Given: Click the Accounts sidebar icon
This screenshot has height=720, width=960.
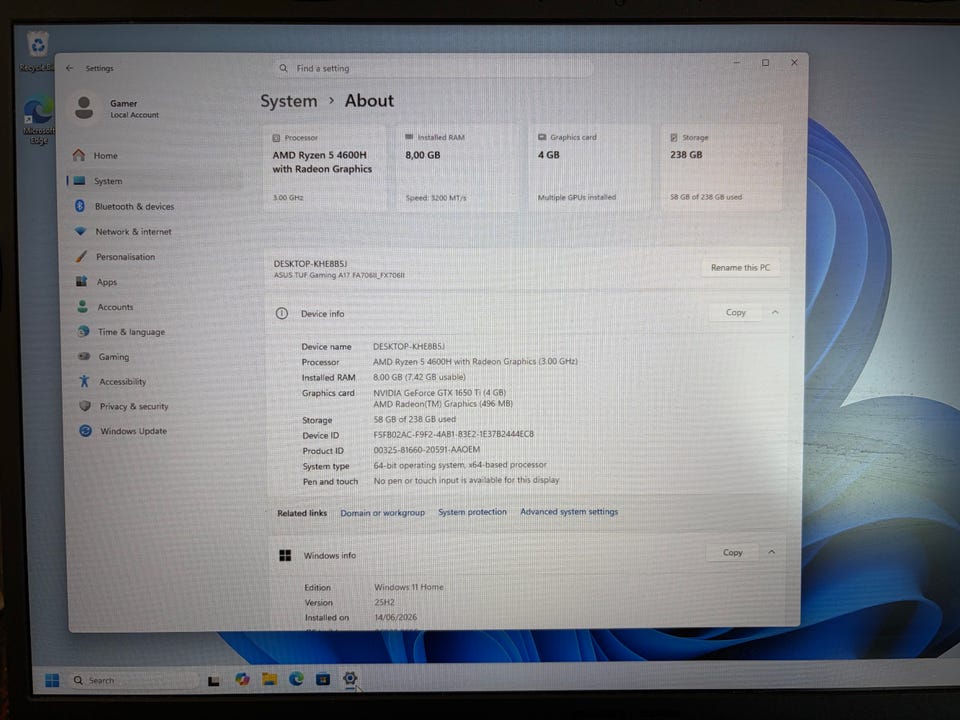Looking at the screenshot, I should [x=83, y=306].
